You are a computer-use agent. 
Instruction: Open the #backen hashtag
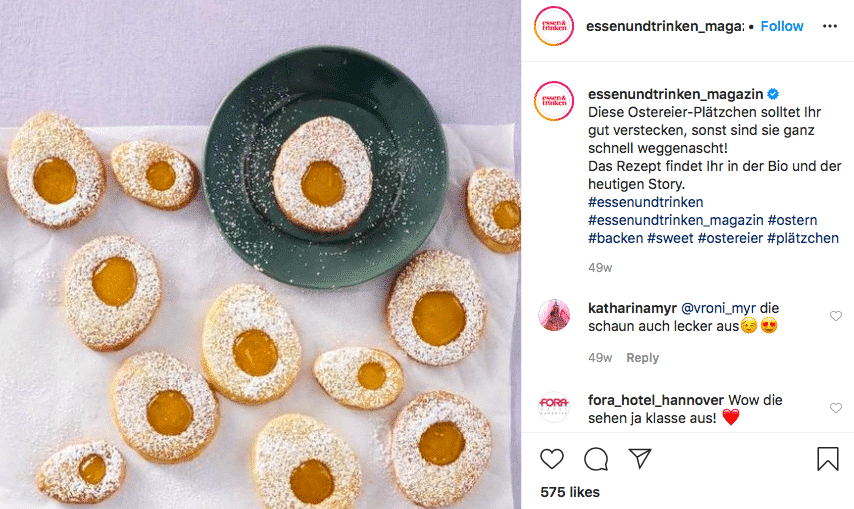(x=615, y=238)
